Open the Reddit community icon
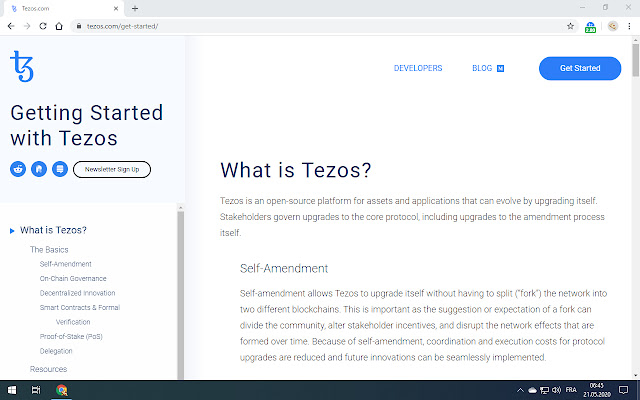Image resolution: width=640 pixels, height=400 pixels. [x=18, y=169]
